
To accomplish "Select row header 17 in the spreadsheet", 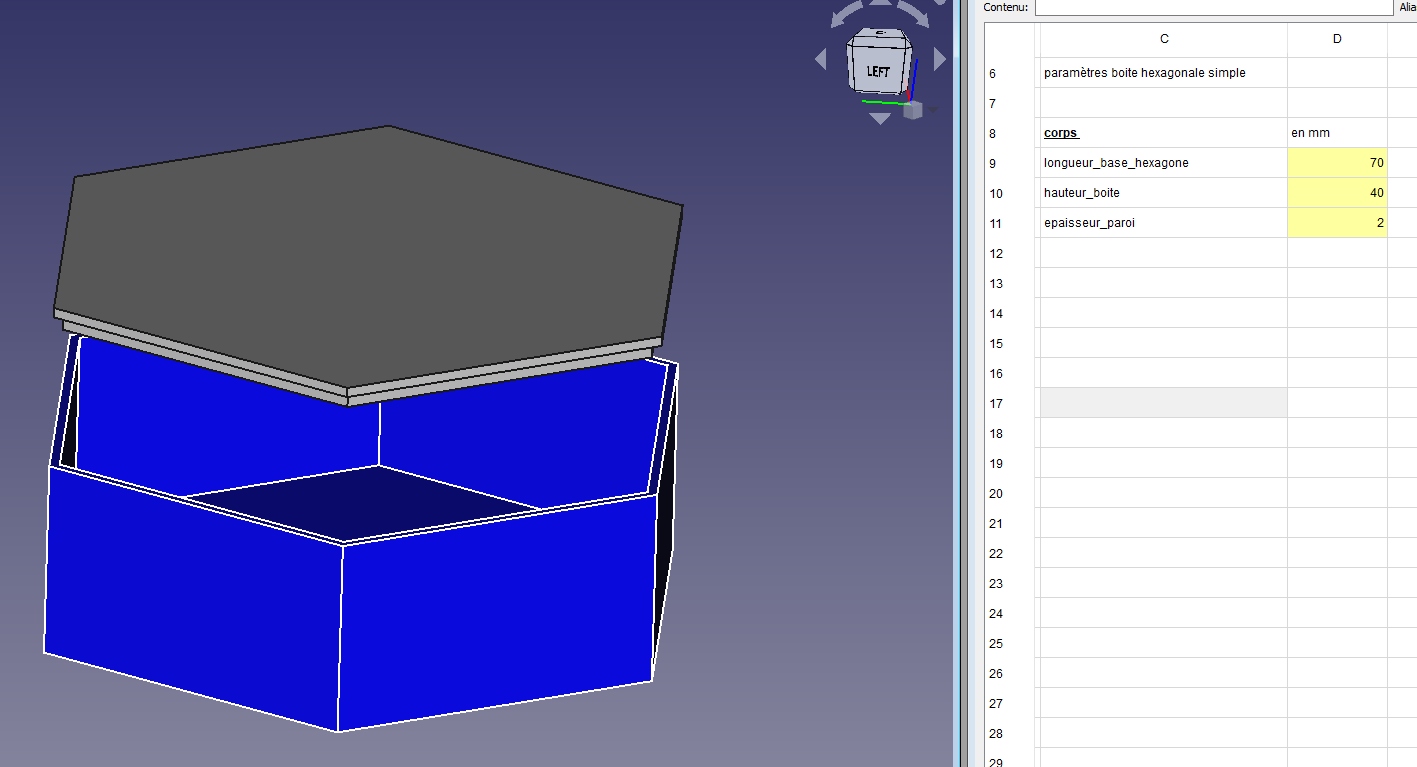I will point(996,403).
